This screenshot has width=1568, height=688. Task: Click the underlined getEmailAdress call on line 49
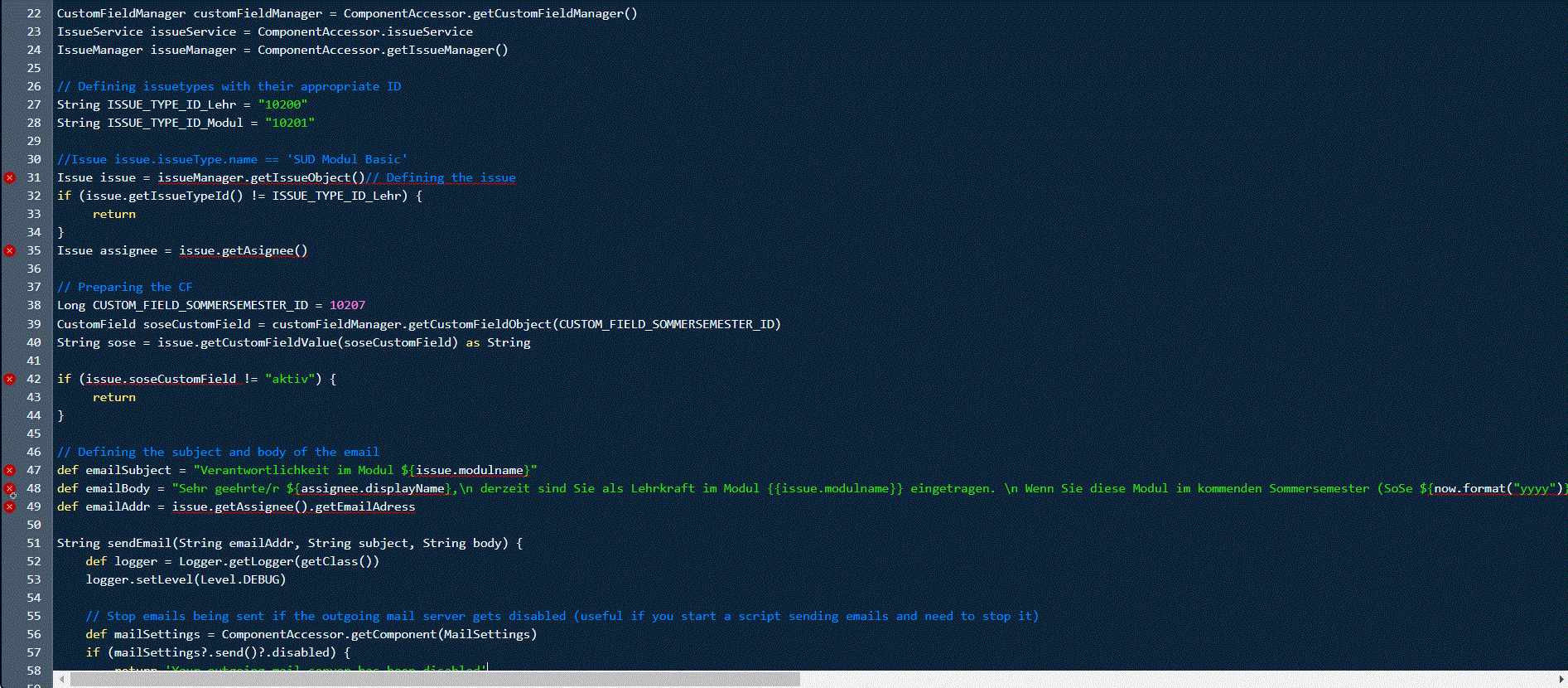[364, 506]
